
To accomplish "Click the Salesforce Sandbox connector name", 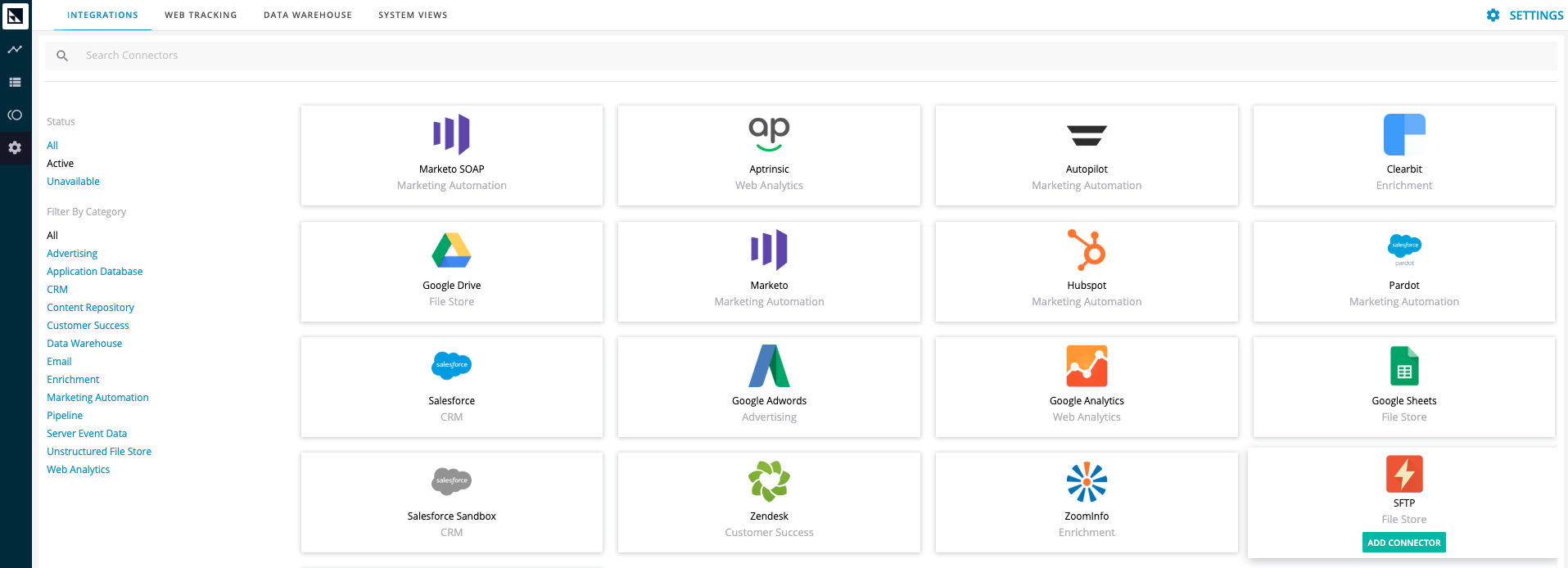I will pyautogui.click(x=451, y=516).
